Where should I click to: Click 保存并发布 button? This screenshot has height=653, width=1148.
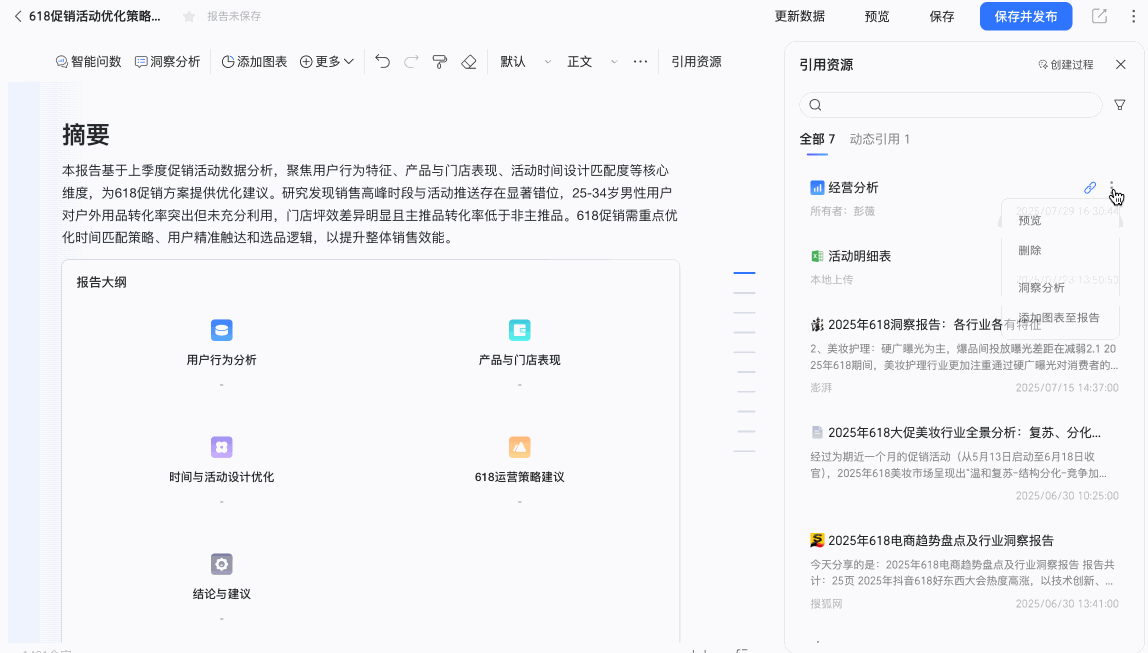pos(1026,16)
